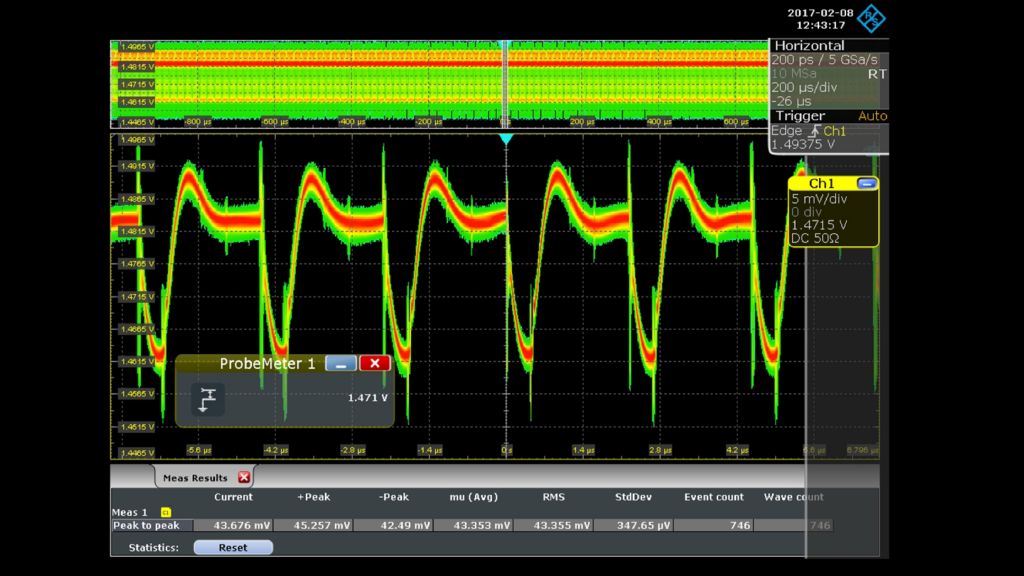Minimize the ProbeMeter 1 dialog

click(x=343, y=363)
